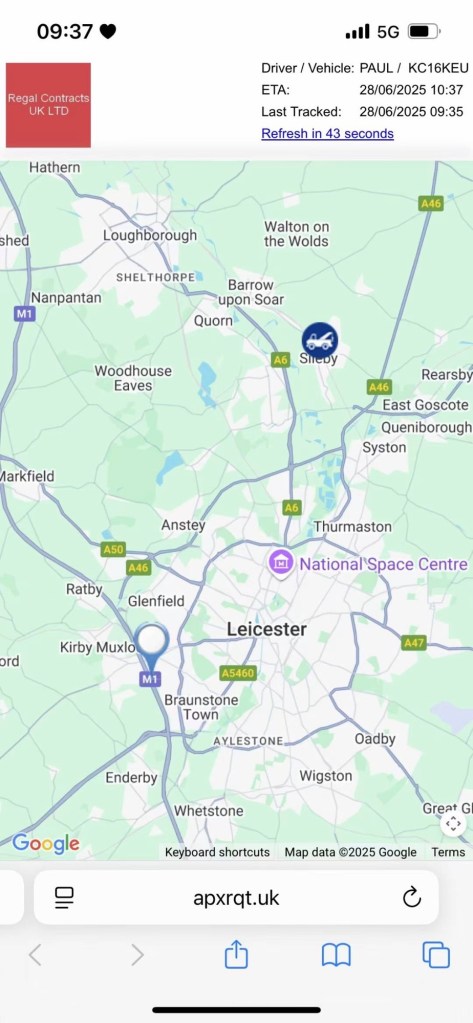This screenshot has width=473, height=1023.
Task: Go back with Safari back arrow
Action: point(35,955)
